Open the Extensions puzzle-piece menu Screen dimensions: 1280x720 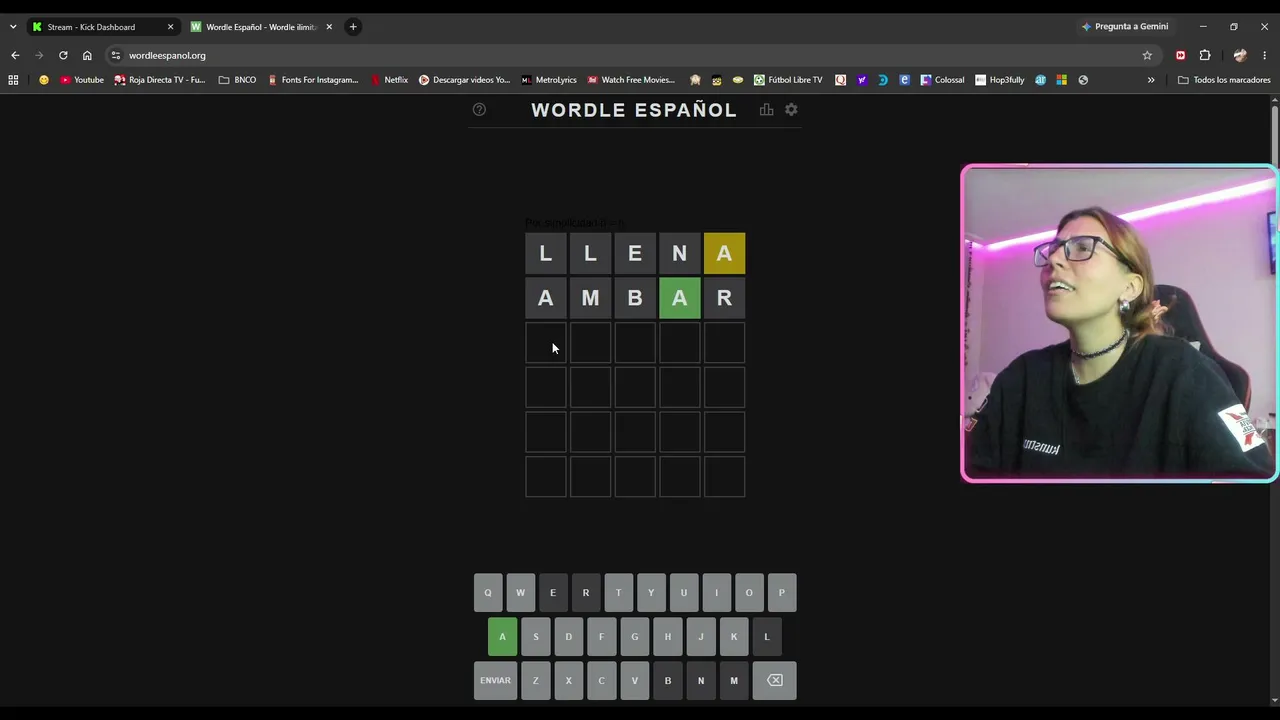click(1205, 56)
